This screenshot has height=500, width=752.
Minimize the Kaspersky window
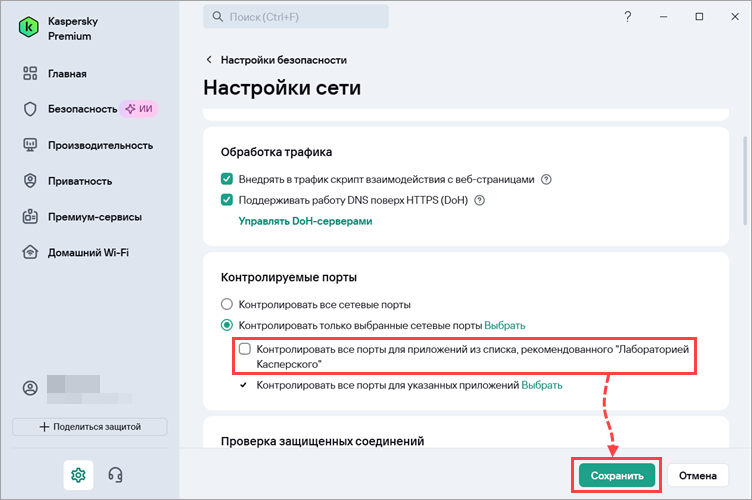(x=663, y=17)
